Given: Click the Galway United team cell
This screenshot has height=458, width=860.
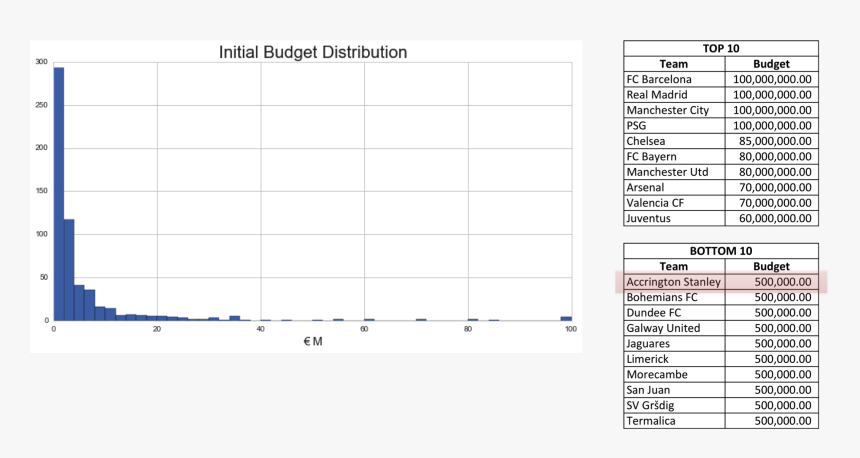Looking at the screenshot, I should (x=674, y=328).
